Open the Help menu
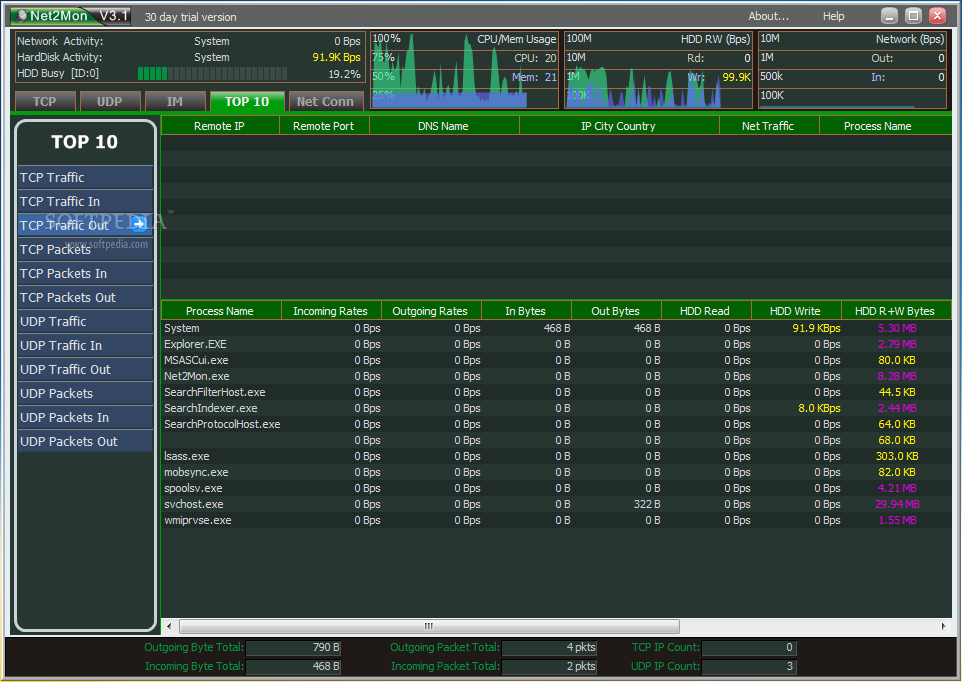 pyautogui.click(x=833, y=16)
